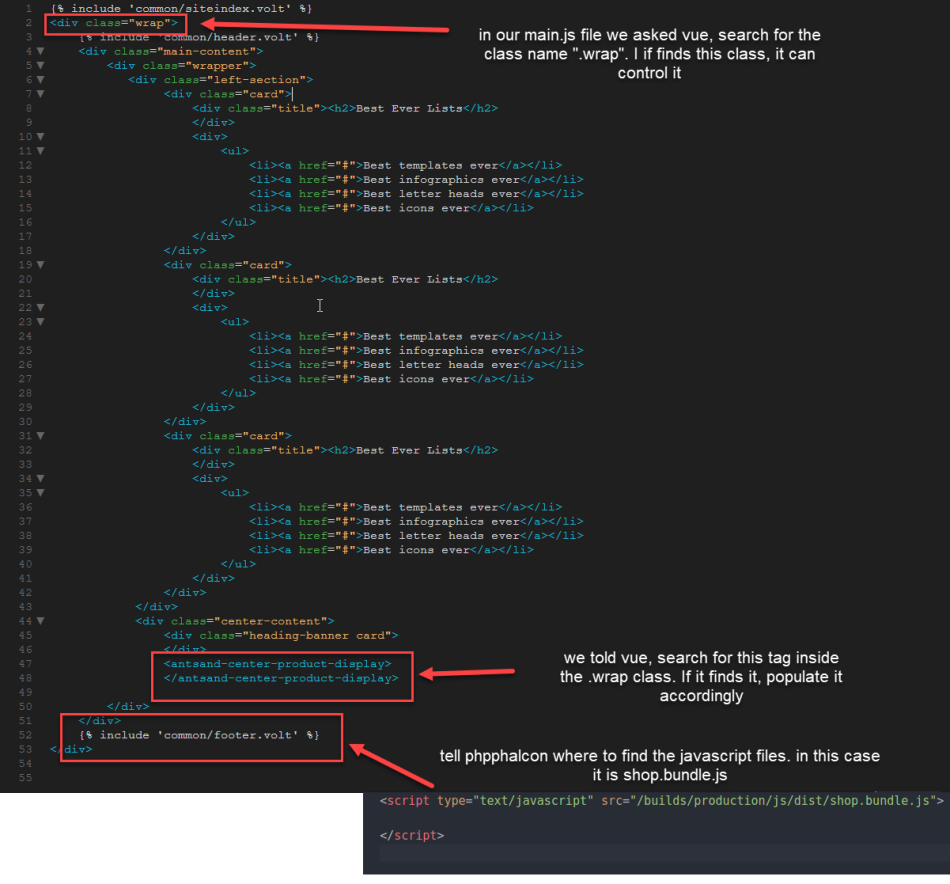The image size is (950, 884).
Task: Click the footer.volt include statement
Action: click(x=199, y=735)
